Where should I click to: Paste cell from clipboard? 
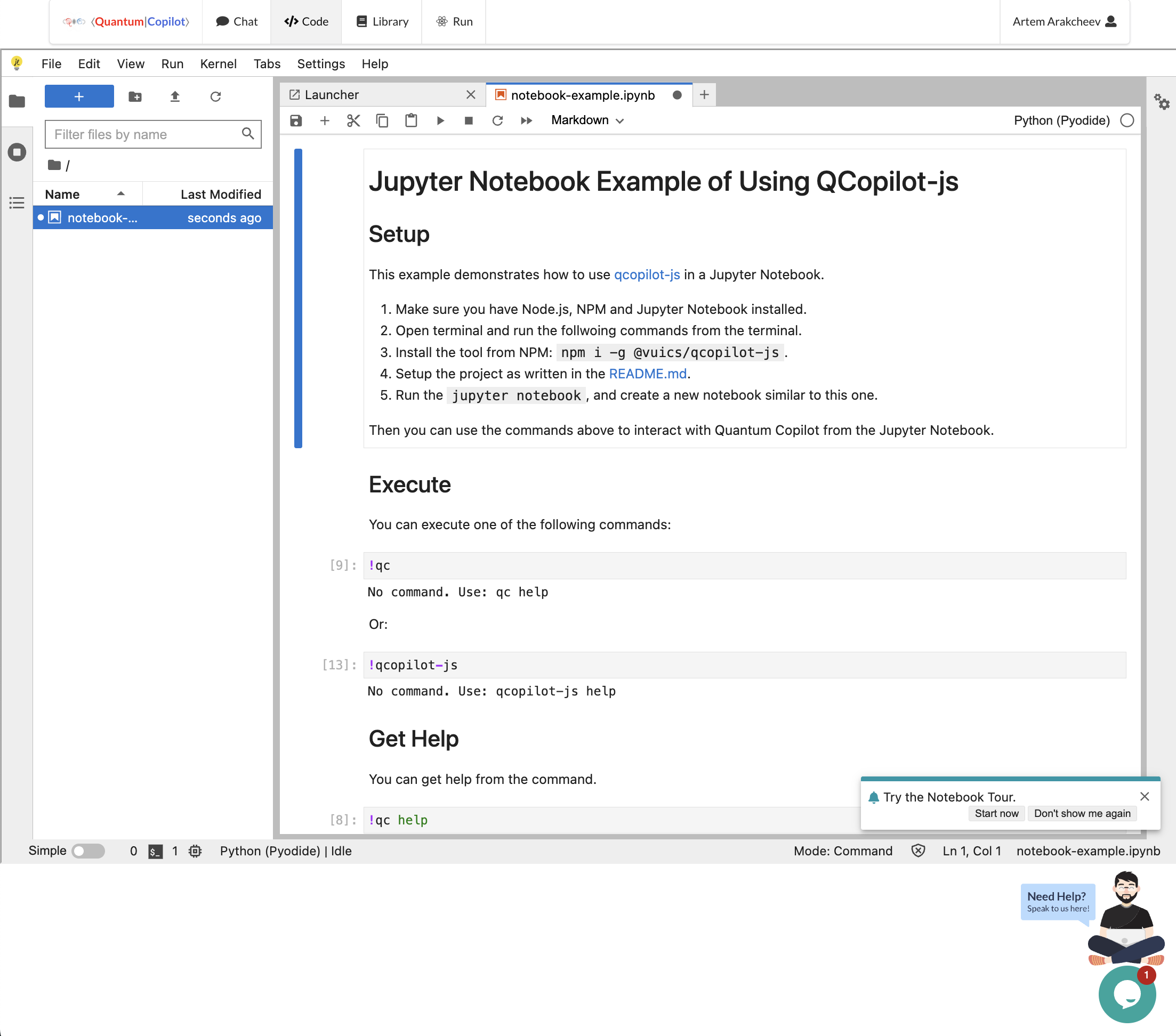(x=411, y=120)
